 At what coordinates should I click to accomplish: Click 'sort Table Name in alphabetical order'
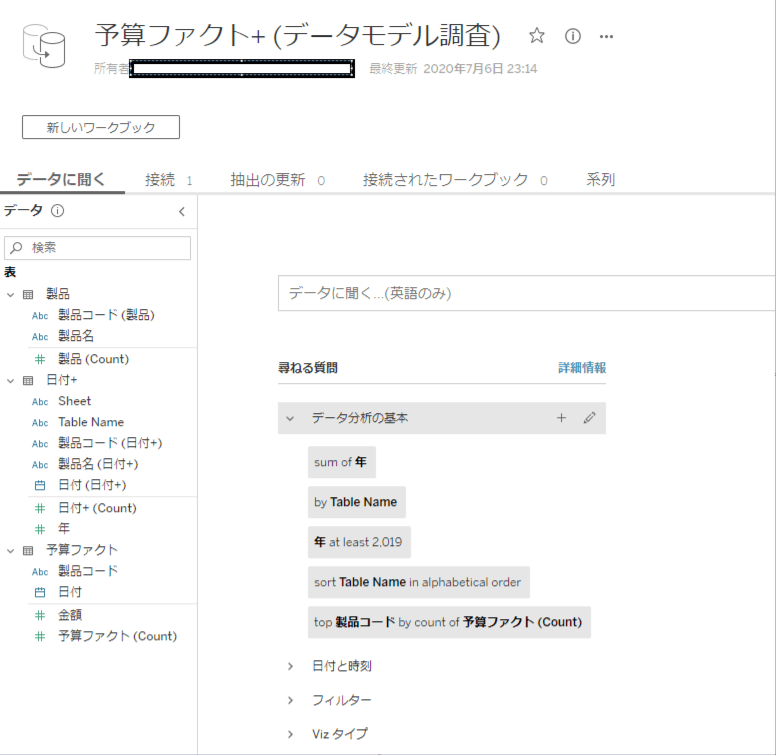[419, 582]
